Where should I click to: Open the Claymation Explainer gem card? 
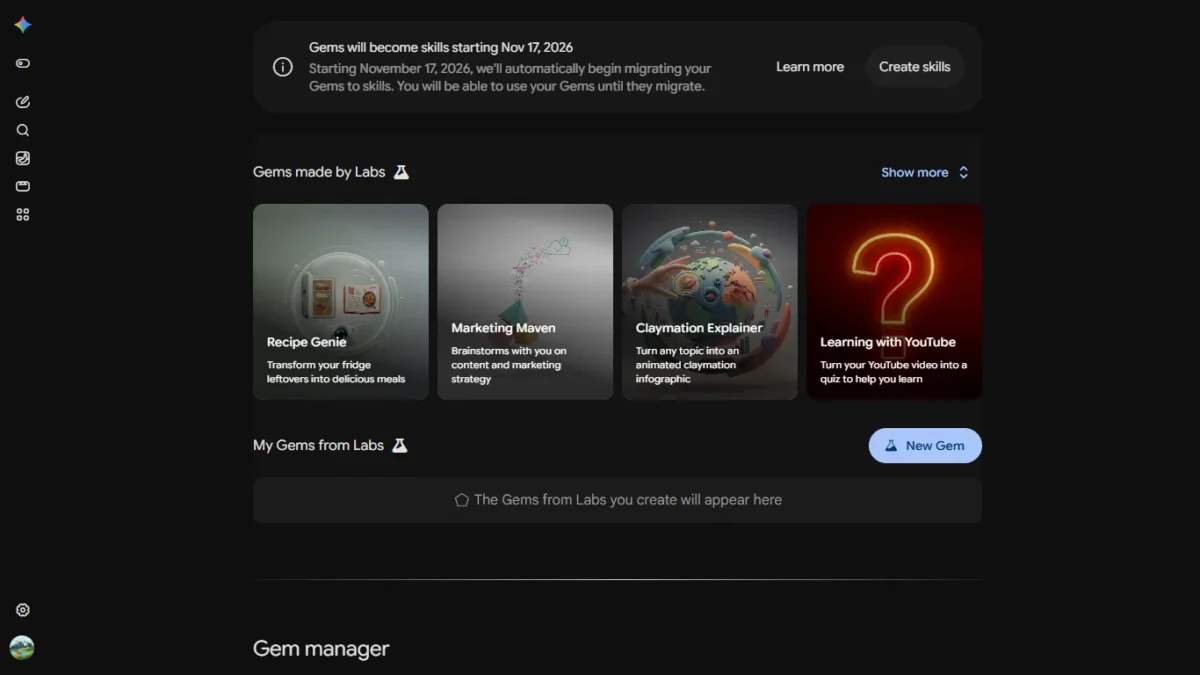[710, 302]
